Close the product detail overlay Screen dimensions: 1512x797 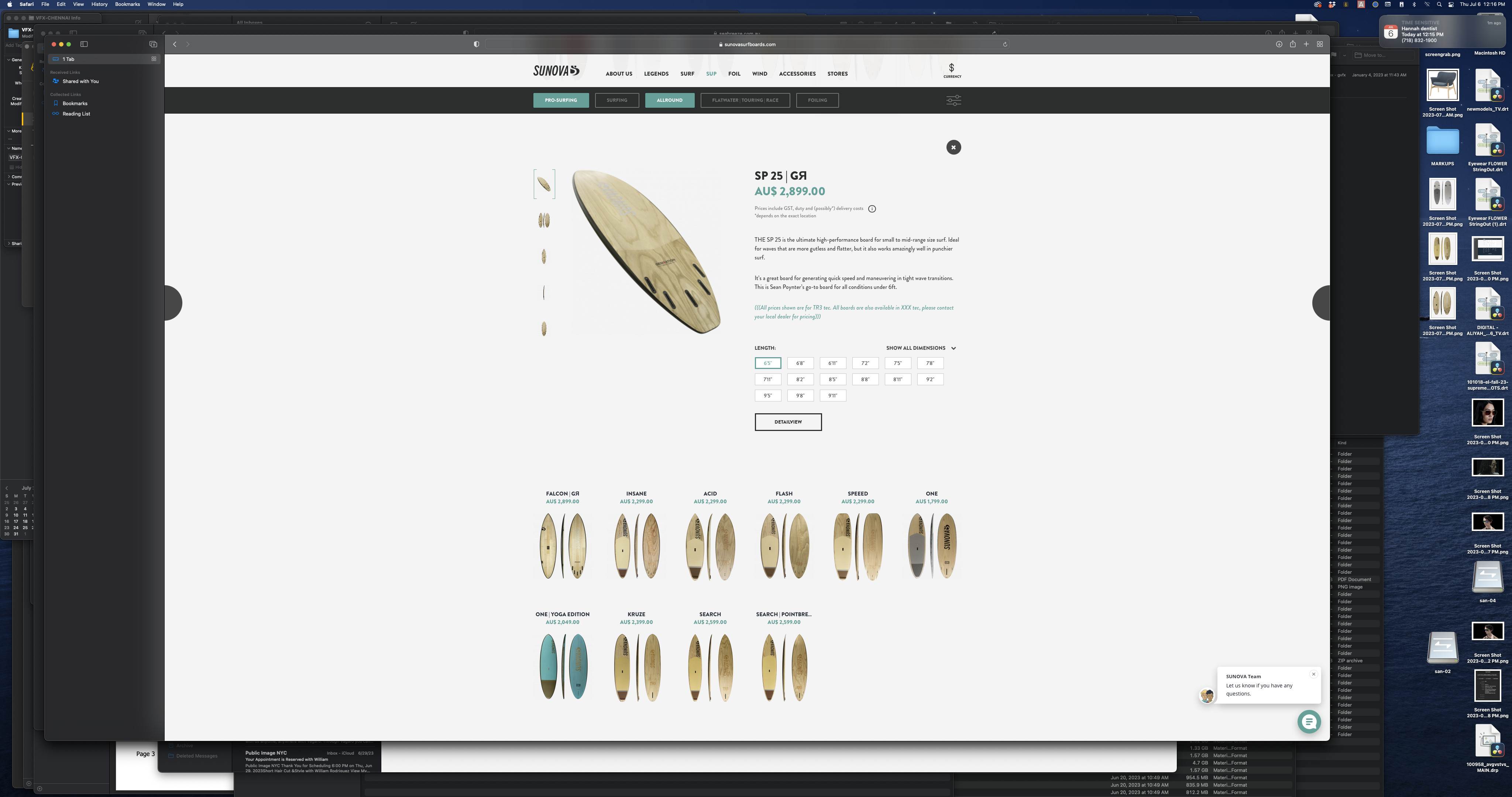953,147
